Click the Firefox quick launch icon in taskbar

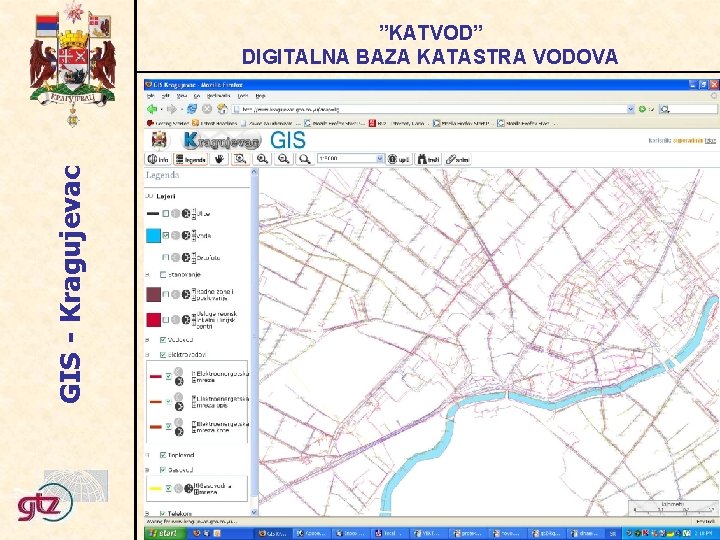[x=197, y=533]
